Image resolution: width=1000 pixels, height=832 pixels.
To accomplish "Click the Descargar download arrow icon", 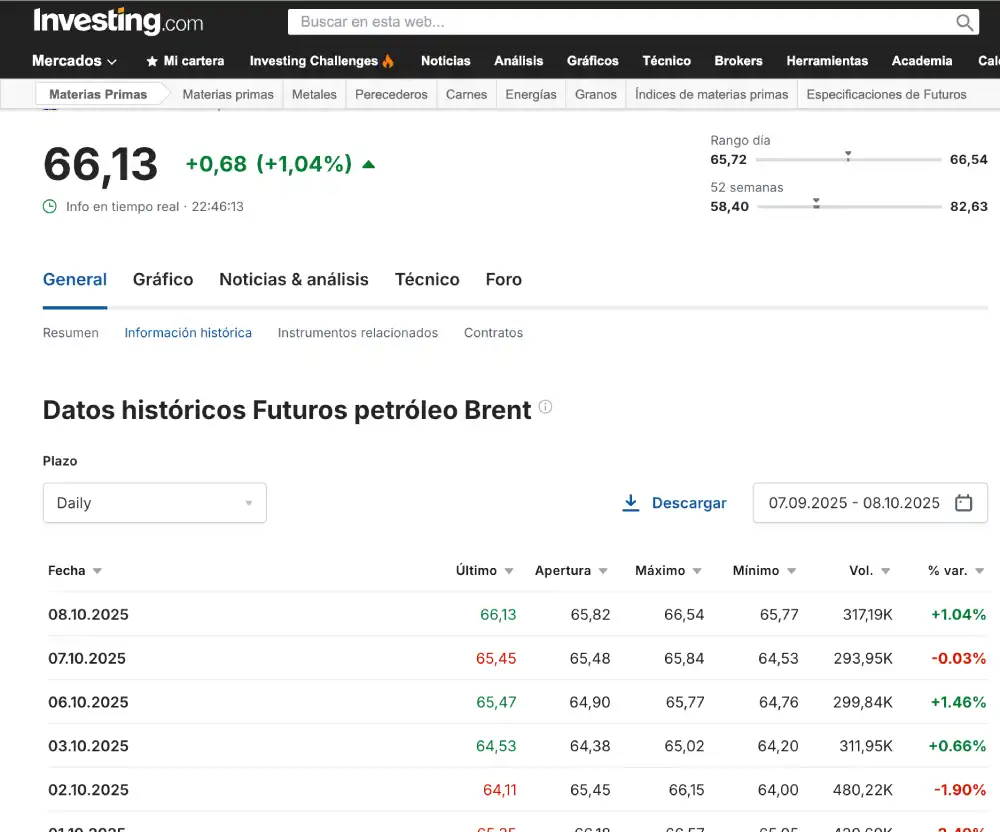I will click(x=631, y=503).
